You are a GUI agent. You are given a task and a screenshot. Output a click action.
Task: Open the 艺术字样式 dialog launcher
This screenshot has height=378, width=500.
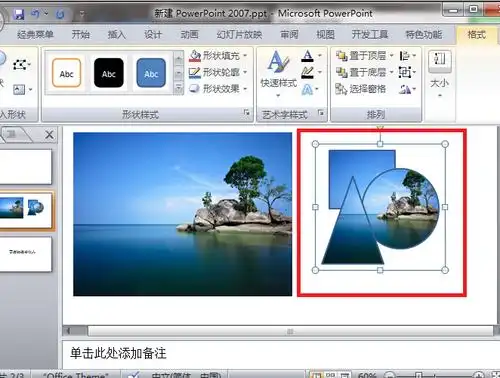click(x=321, y=113)
